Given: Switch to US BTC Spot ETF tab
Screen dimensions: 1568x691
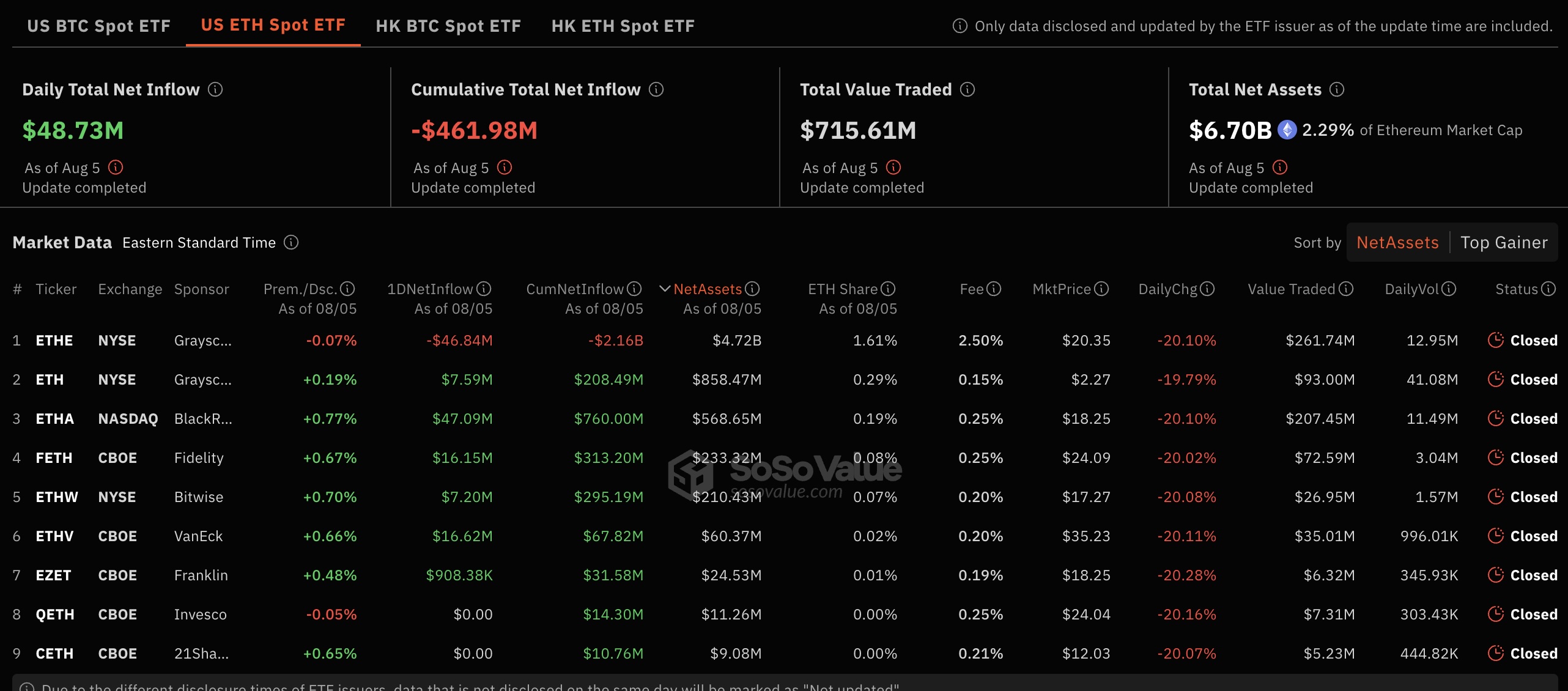Looking at the screenshot, I should [99, 26].
